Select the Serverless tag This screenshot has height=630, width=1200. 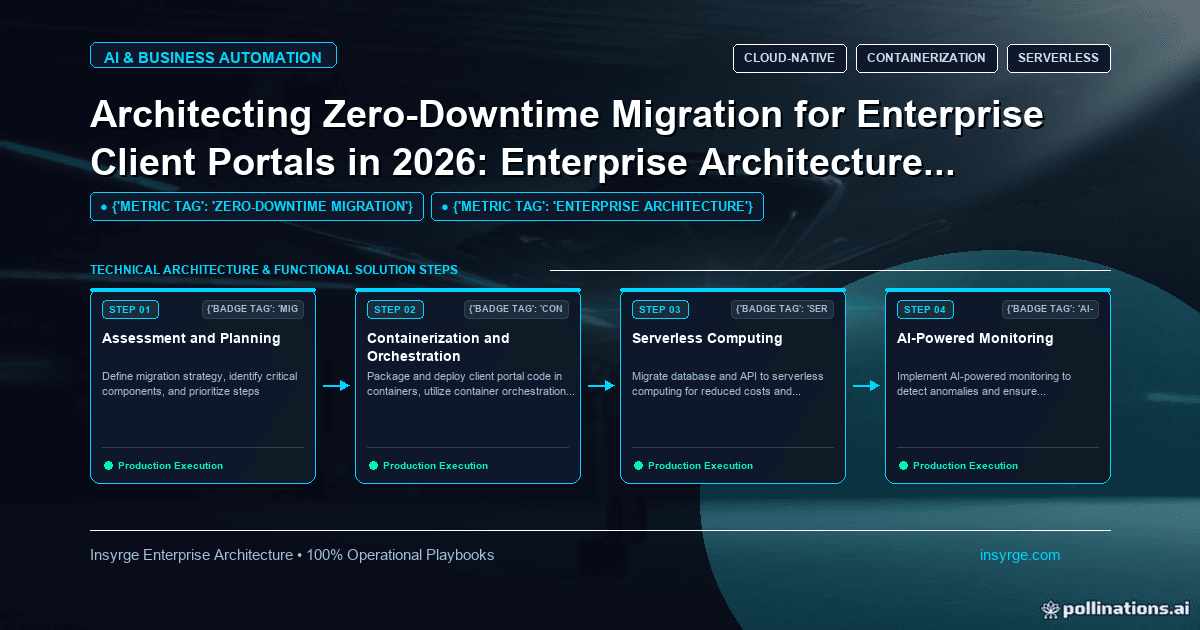(x=1058, y=58)
